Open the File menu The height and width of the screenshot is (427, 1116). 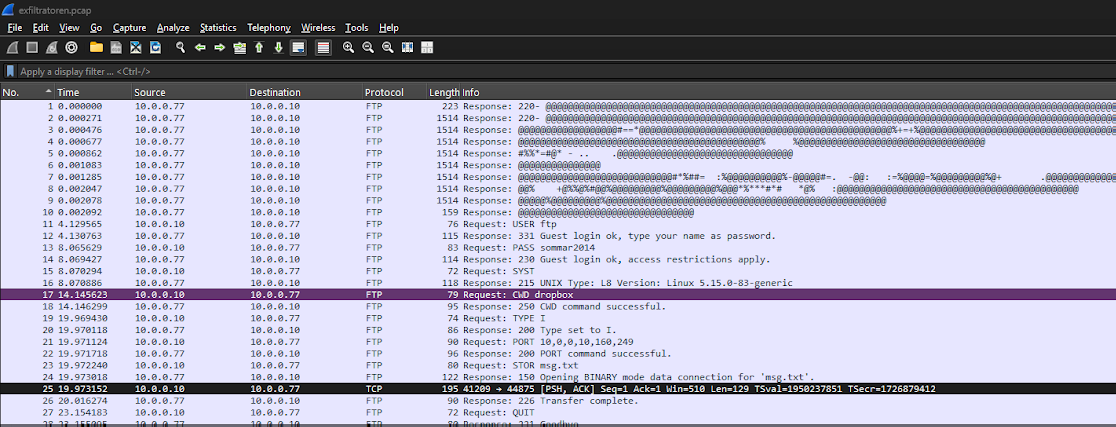click(x=15, y=28)
